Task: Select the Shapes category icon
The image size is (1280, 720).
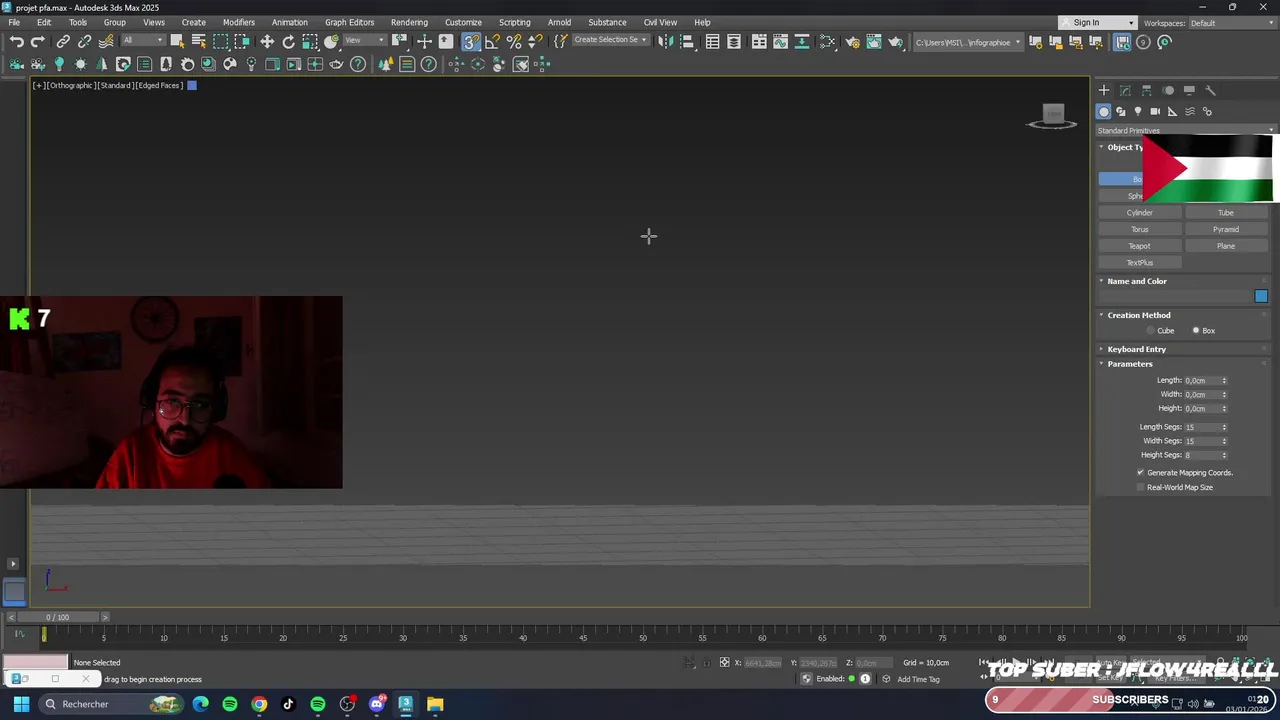Action: pos(1121,112)
